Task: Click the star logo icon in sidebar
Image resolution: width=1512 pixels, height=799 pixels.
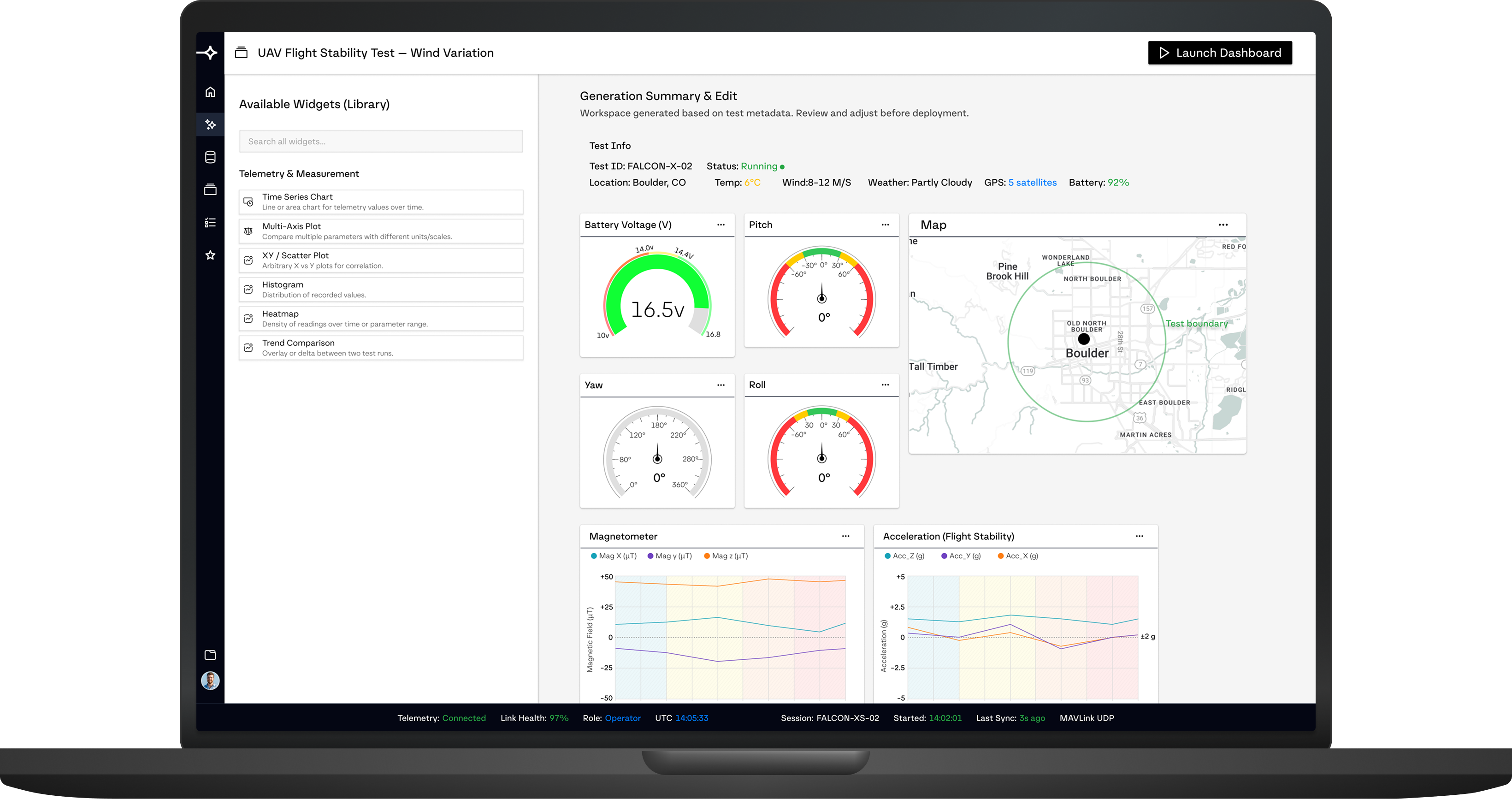Action: coord(207,53)
